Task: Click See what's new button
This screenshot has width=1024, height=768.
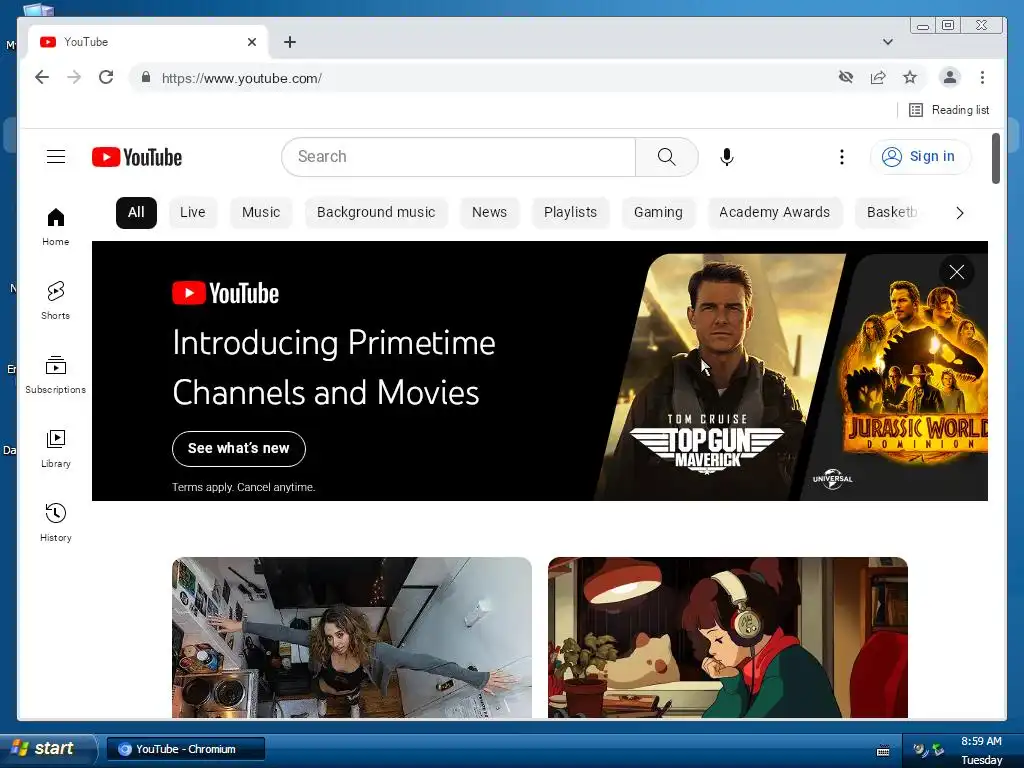Action: (239, 449)
